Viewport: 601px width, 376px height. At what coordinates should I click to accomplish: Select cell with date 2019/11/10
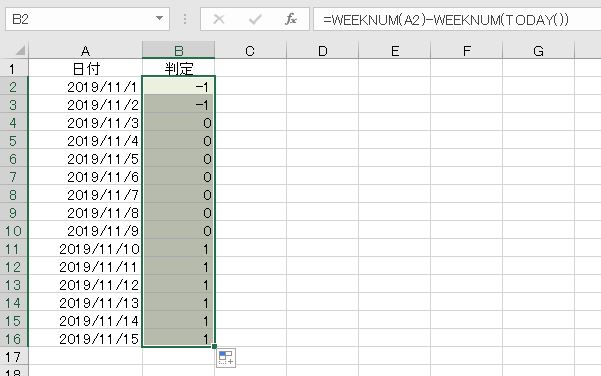(x=85, y=248)
